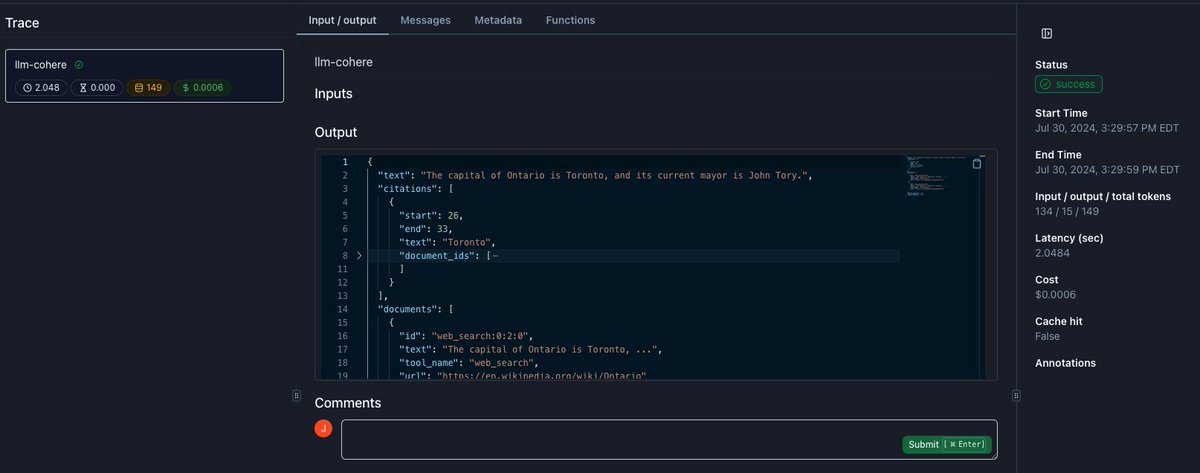Click the Inputs section heading
Viewport: 1200px width, 473px height.
pyautogui.click(x=334, y=94)
